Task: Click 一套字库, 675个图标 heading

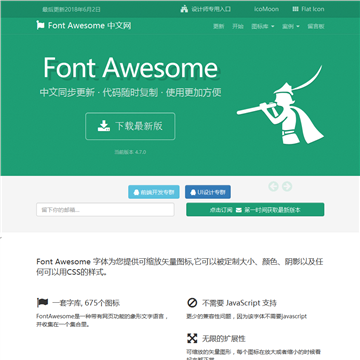Action: [x=86, y=303]
